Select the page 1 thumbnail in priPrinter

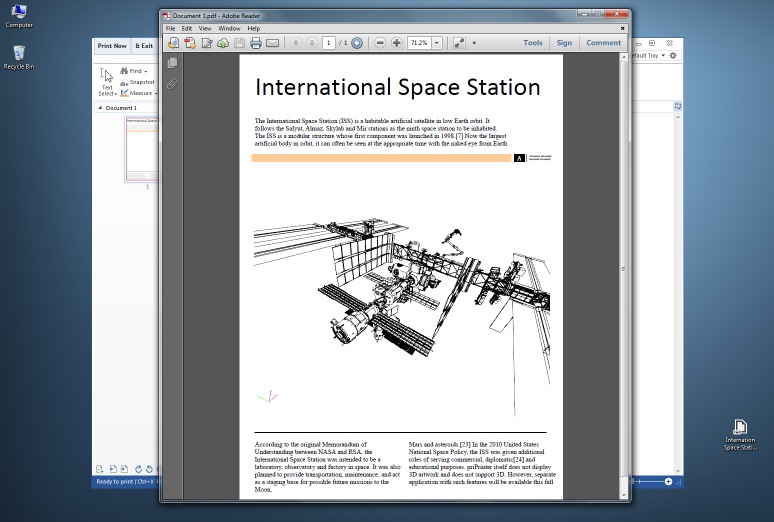point(142,150)
